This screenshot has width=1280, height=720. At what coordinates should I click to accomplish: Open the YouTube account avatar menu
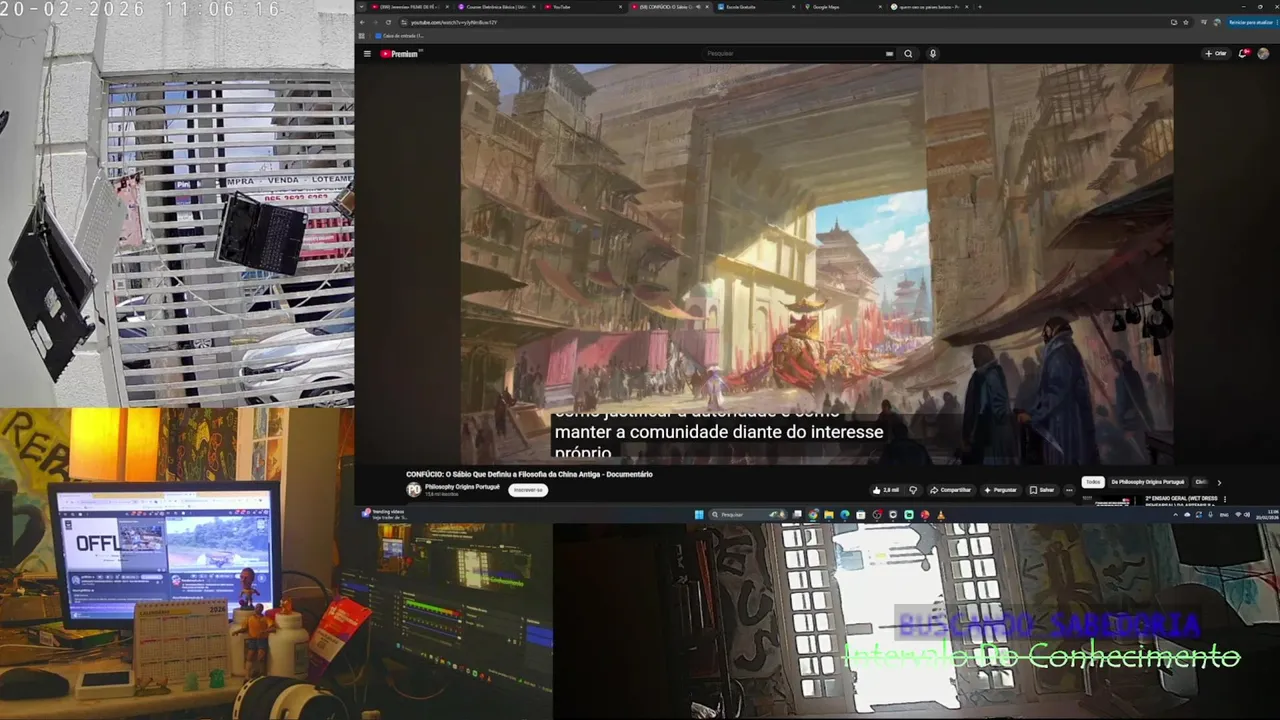[x=1263, y=53]
